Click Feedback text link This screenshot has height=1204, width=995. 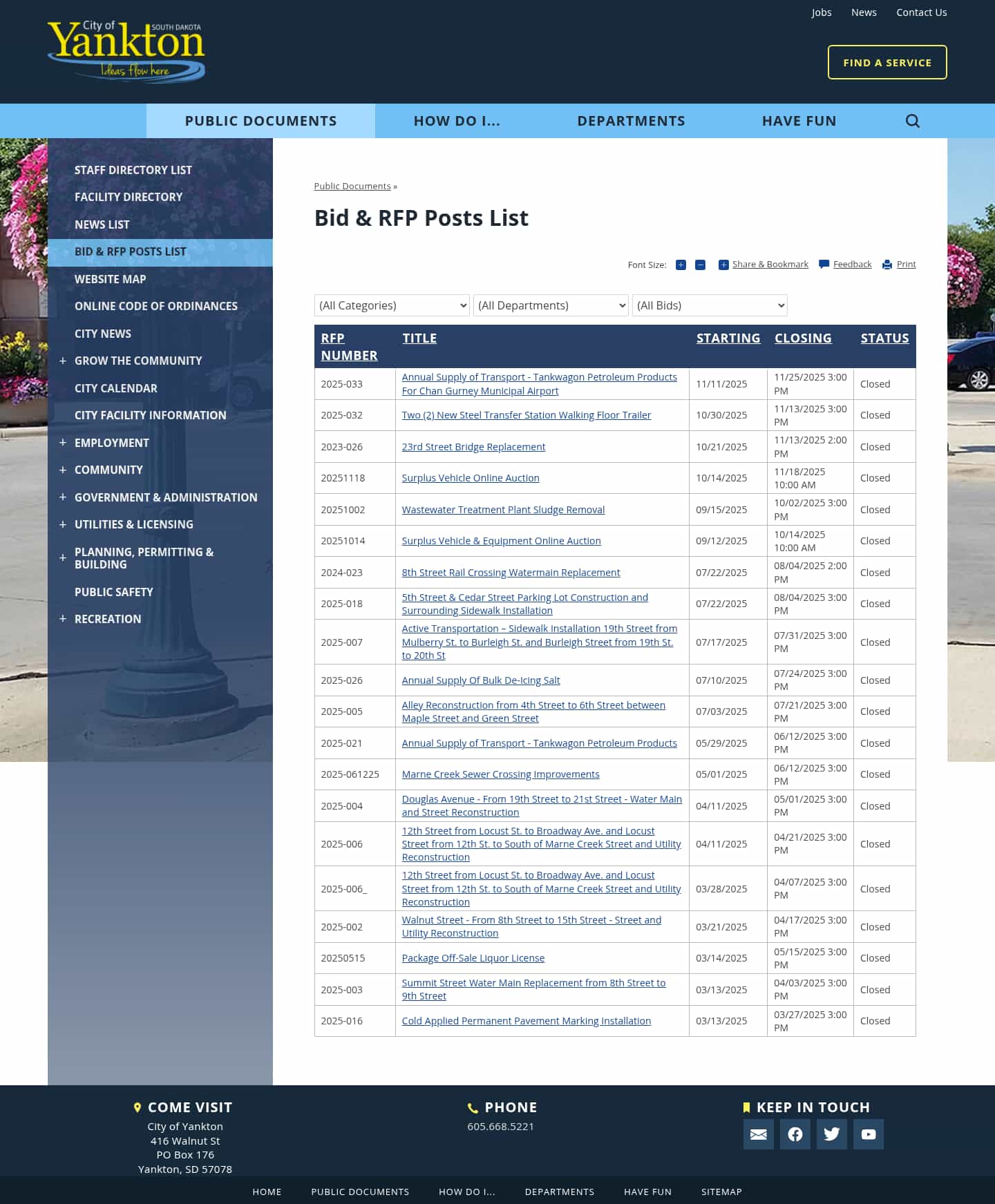[852, 264]
